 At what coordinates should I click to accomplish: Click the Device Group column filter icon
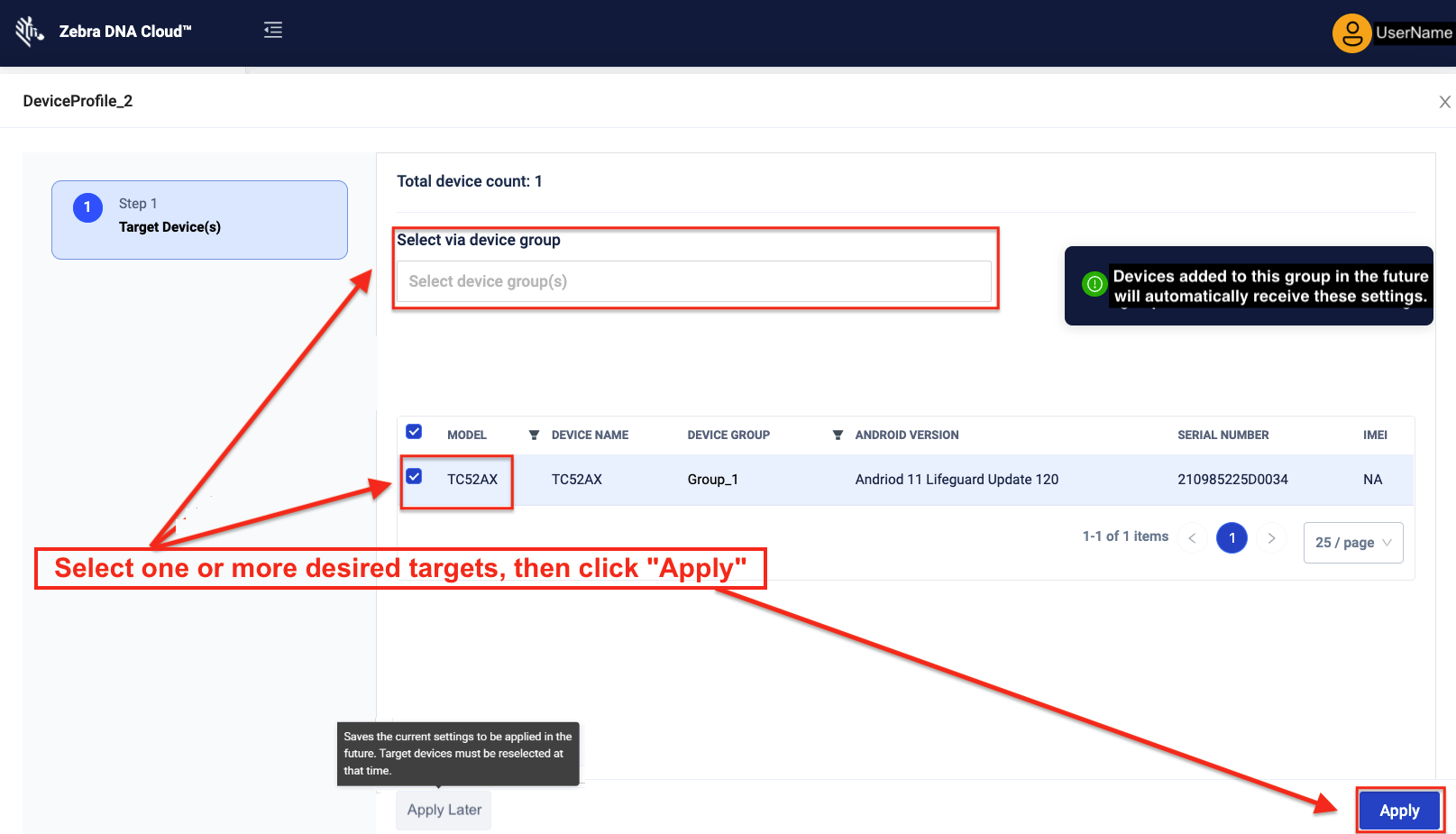838,435
